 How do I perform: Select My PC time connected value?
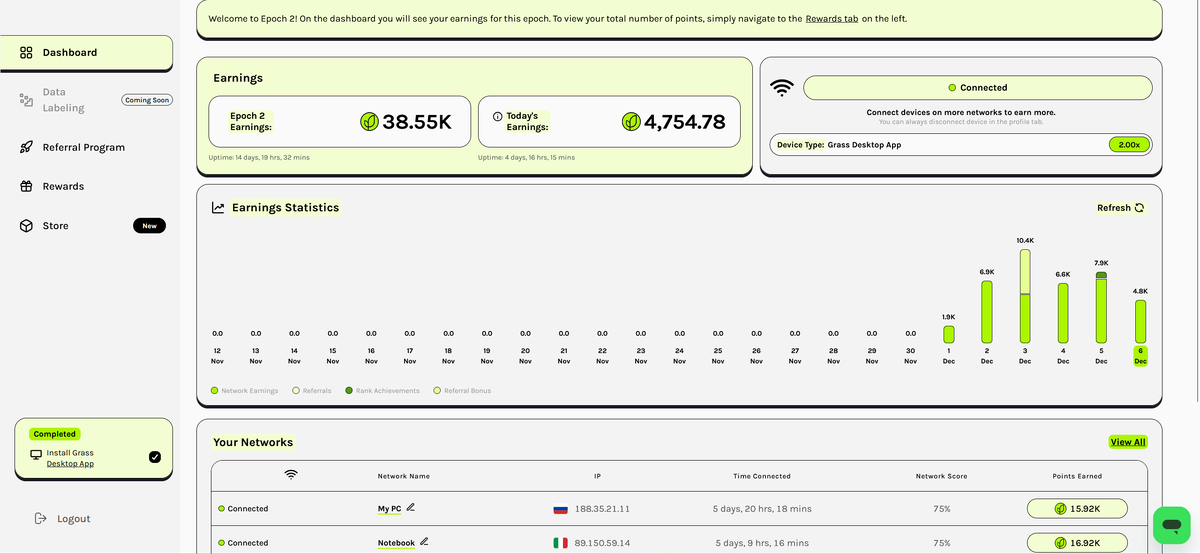click(762, 509)
